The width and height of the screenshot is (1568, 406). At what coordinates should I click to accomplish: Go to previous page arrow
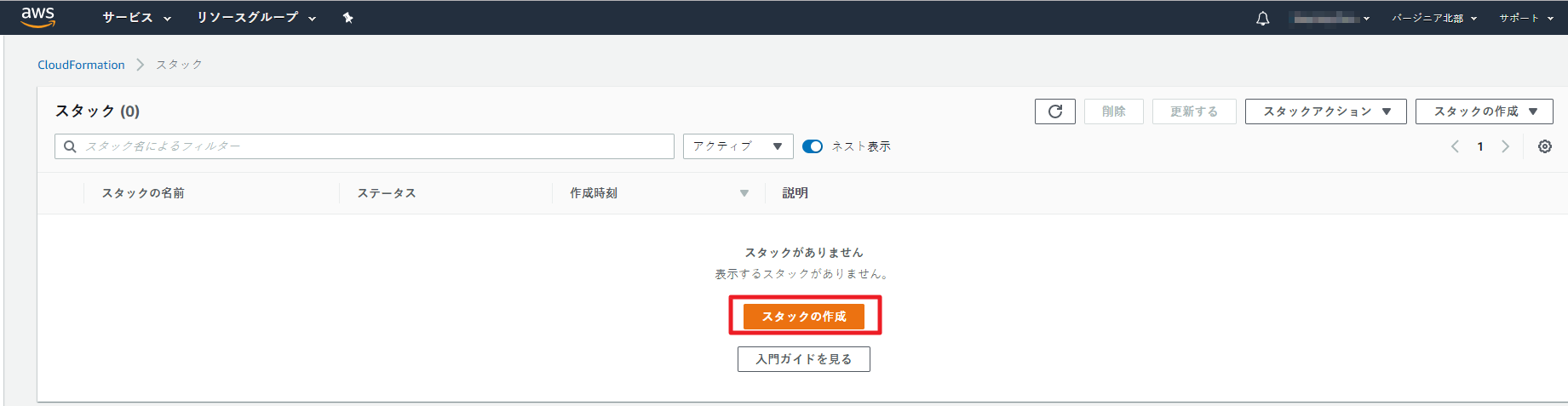[1455, 146]
